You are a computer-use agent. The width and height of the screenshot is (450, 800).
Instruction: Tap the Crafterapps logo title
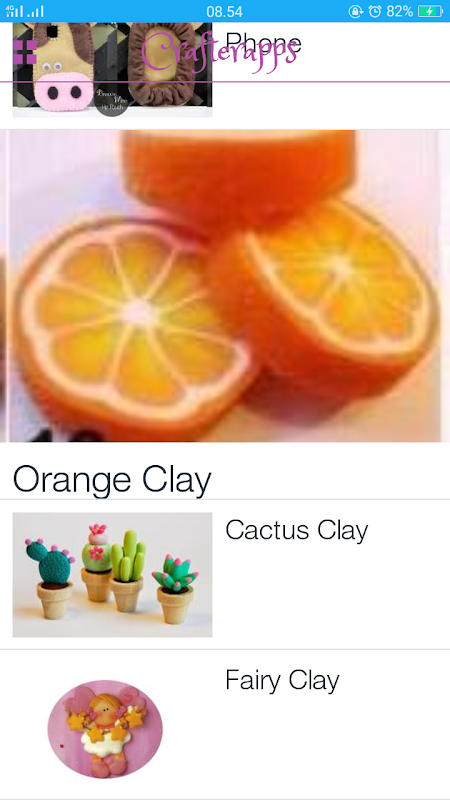[219, 52]
